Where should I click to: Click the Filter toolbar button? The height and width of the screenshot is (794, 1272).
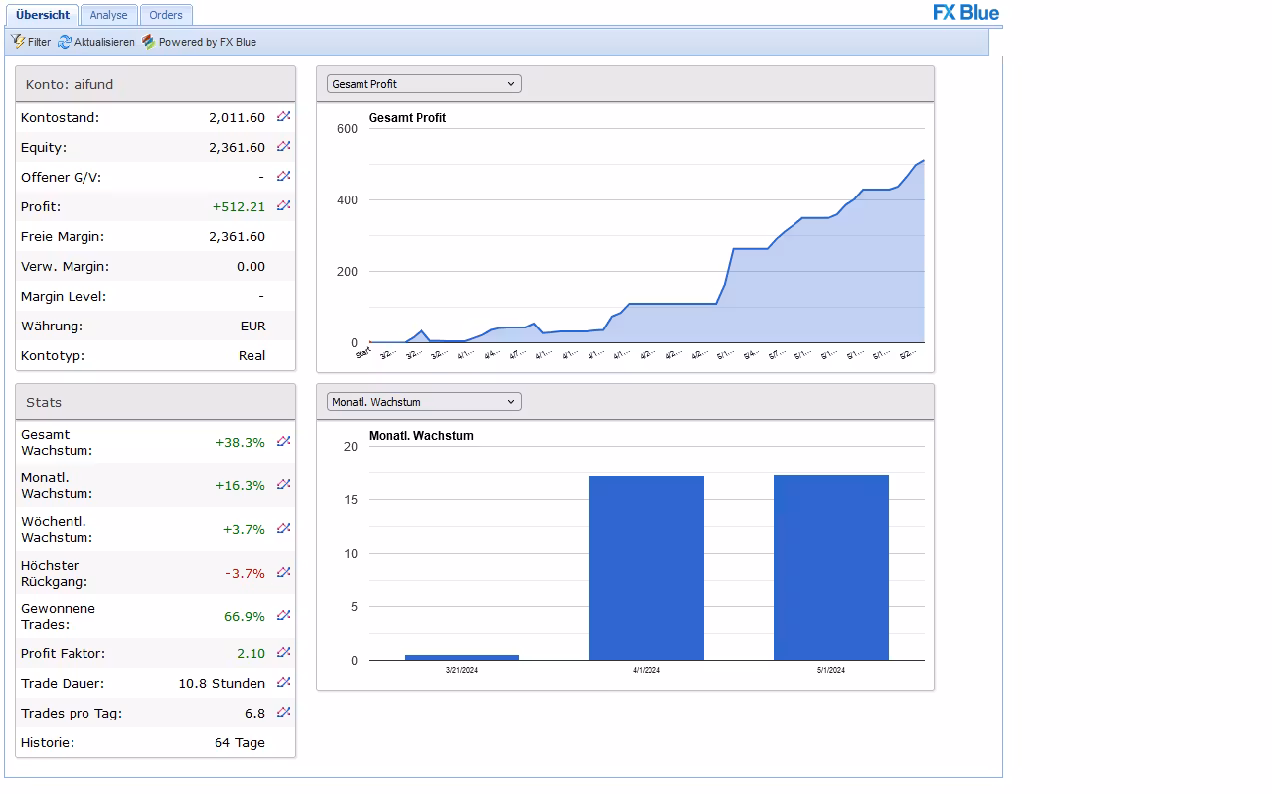click(31, 42)
